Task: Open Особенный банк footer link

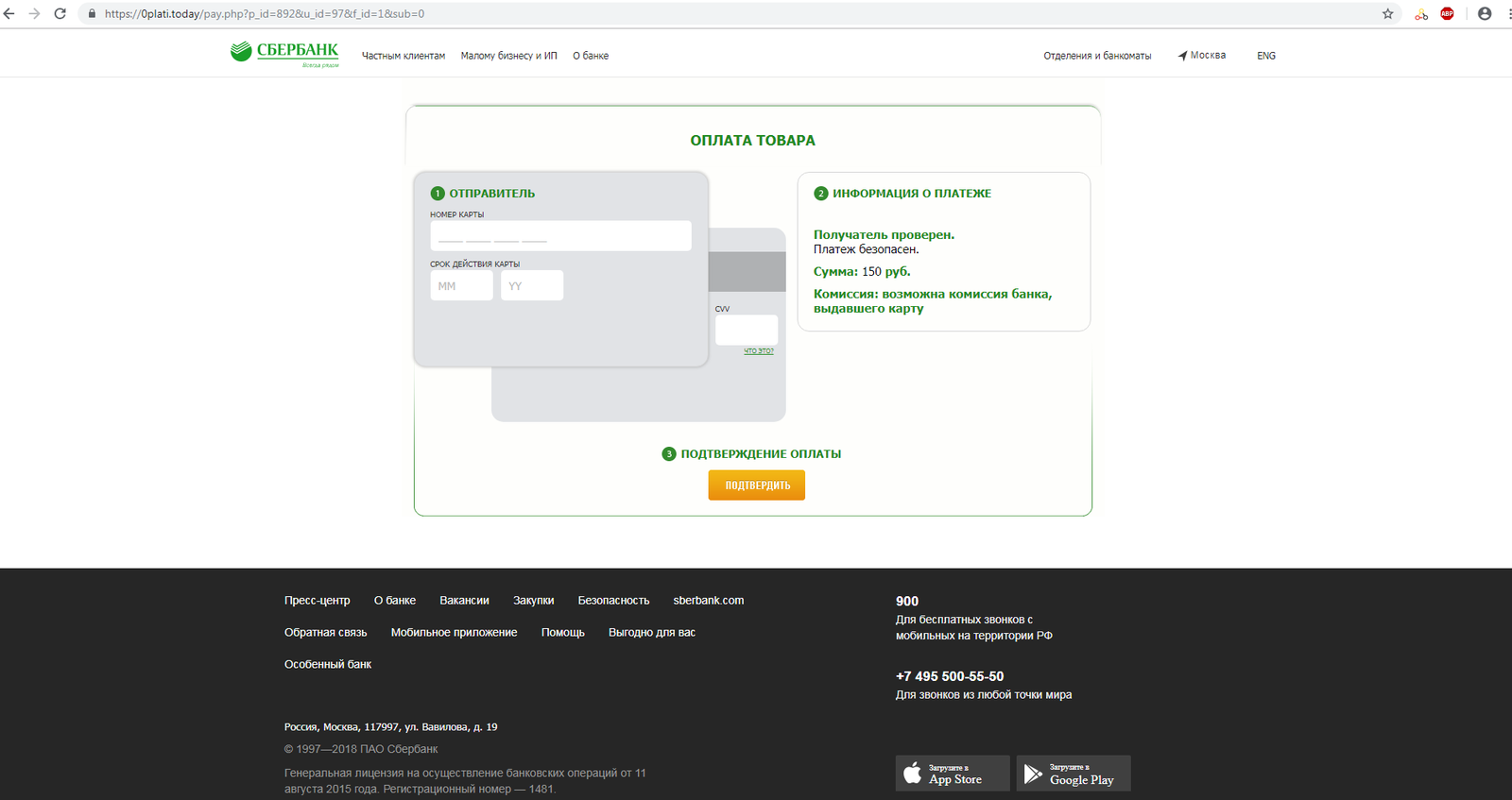Action: [x=328, y=665]
